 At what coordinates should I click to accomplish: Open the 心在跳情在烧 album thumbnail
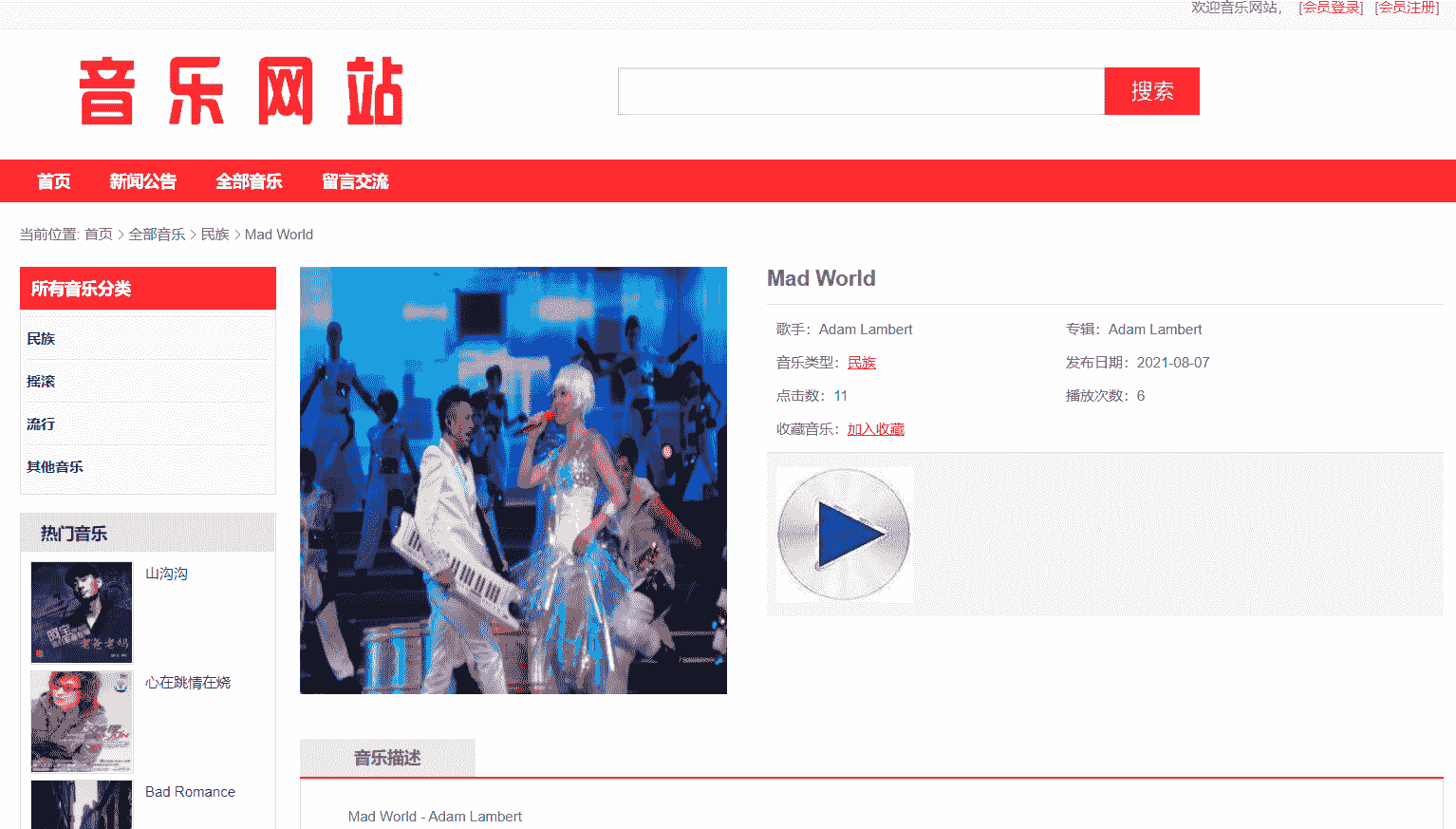tap(82, 722)
